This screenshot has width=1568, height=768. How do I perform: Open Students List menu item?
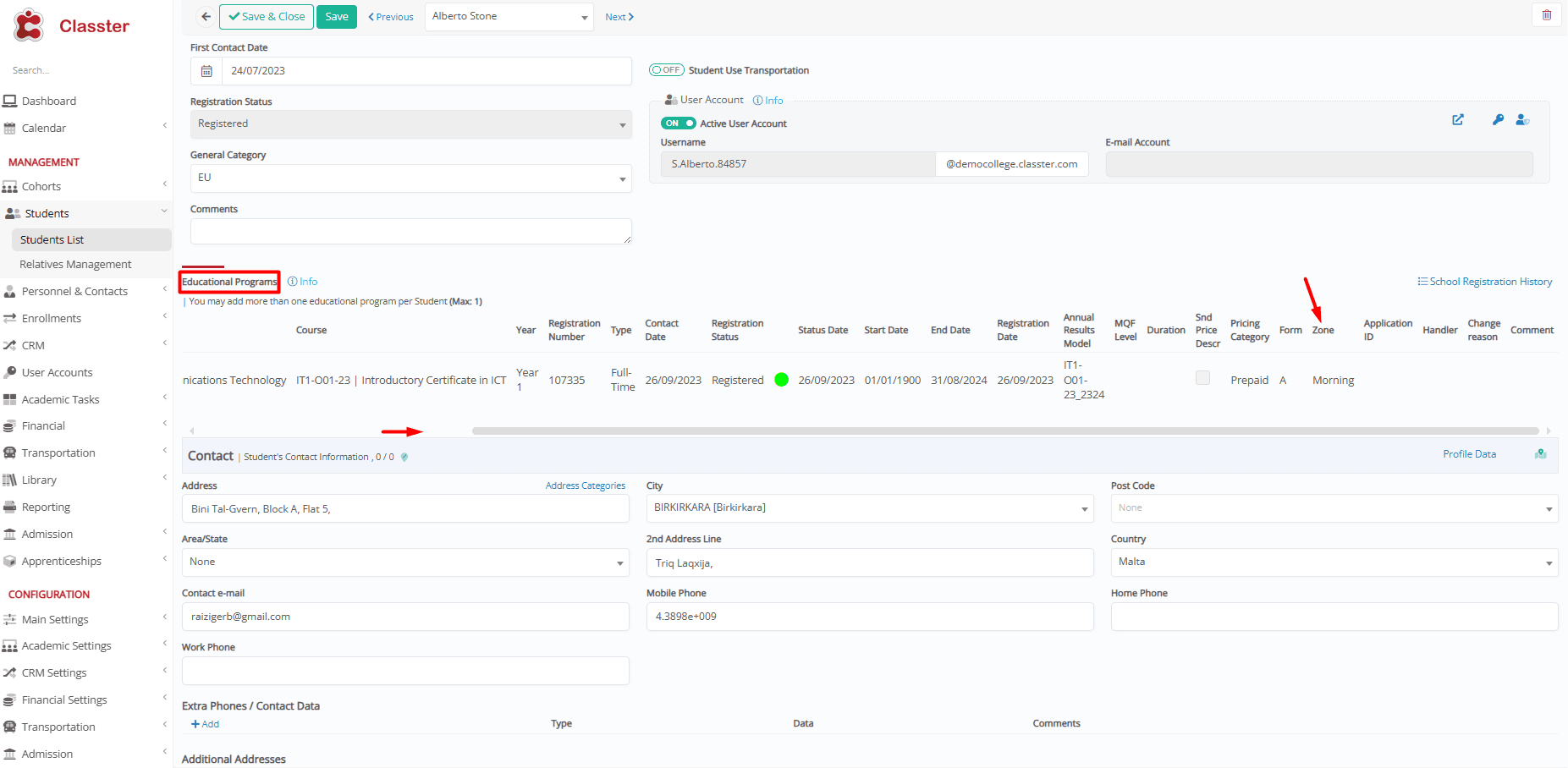click(x=91, y=240)
